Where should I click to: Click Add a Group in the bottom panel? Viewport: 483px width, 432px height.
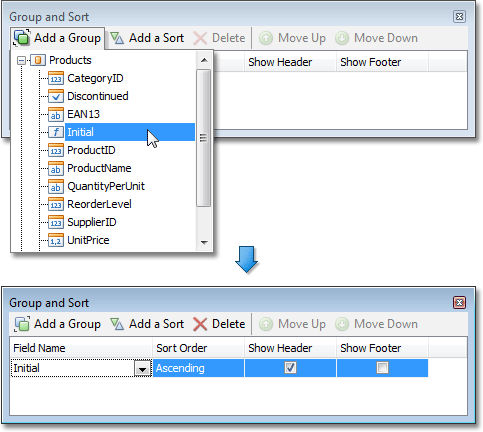57,324
